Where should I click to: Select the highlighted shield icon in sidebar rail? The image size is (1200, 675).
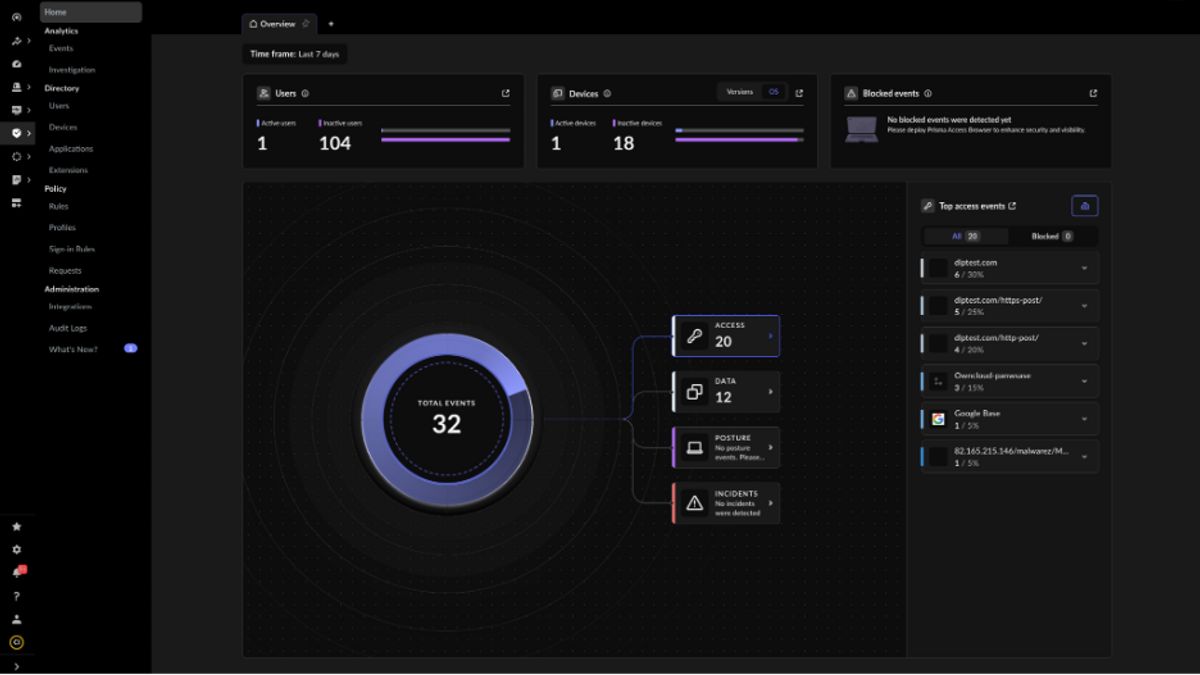[x=16, y=133]
